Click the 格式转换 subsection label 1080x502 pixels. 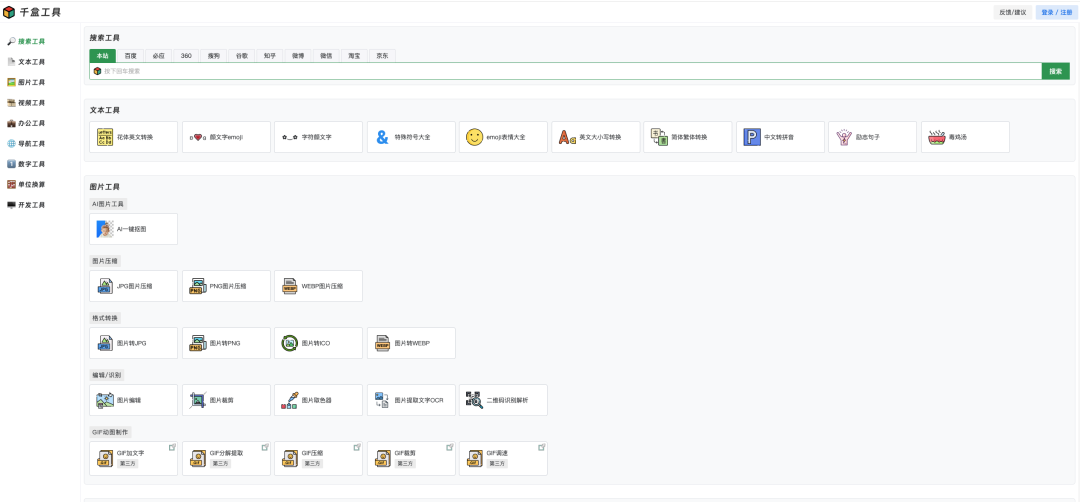pos(105,318)
